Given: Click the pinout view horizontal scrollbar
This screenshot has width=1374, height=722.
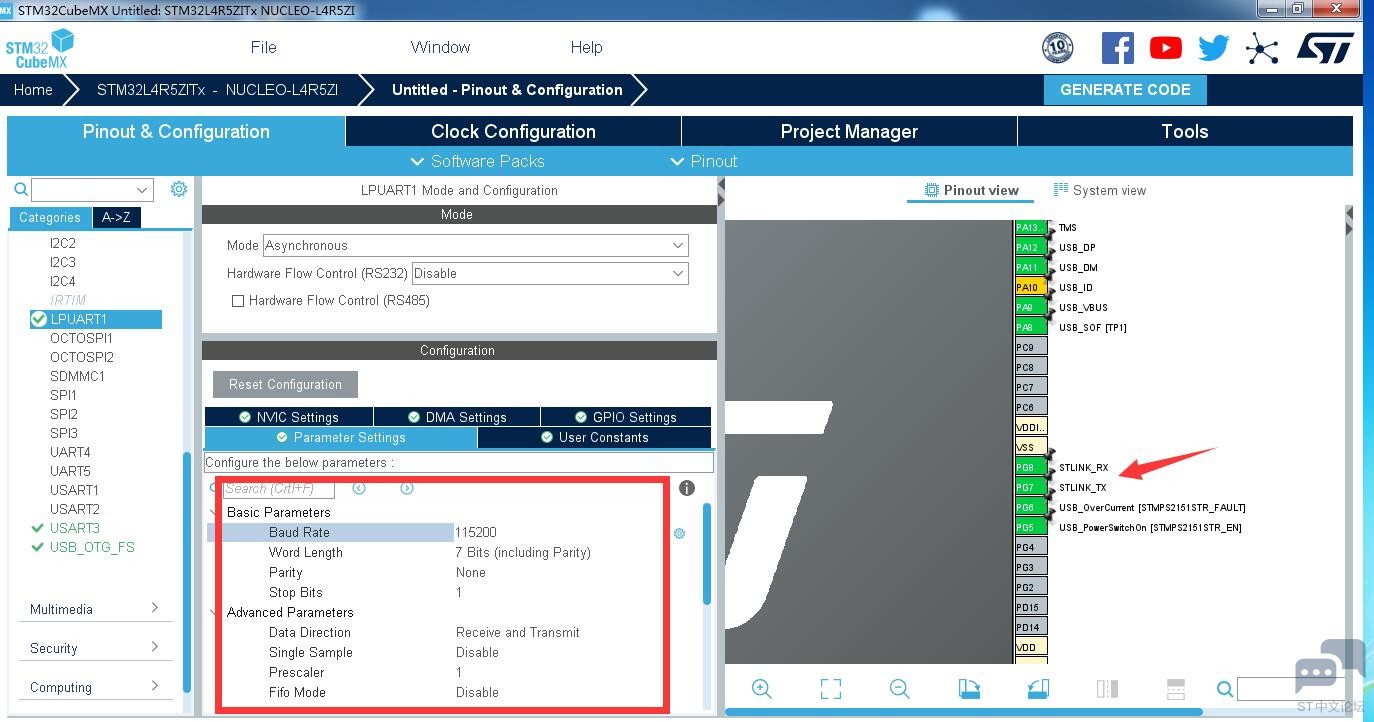Looking at the screenshot, I should point(965,712).
